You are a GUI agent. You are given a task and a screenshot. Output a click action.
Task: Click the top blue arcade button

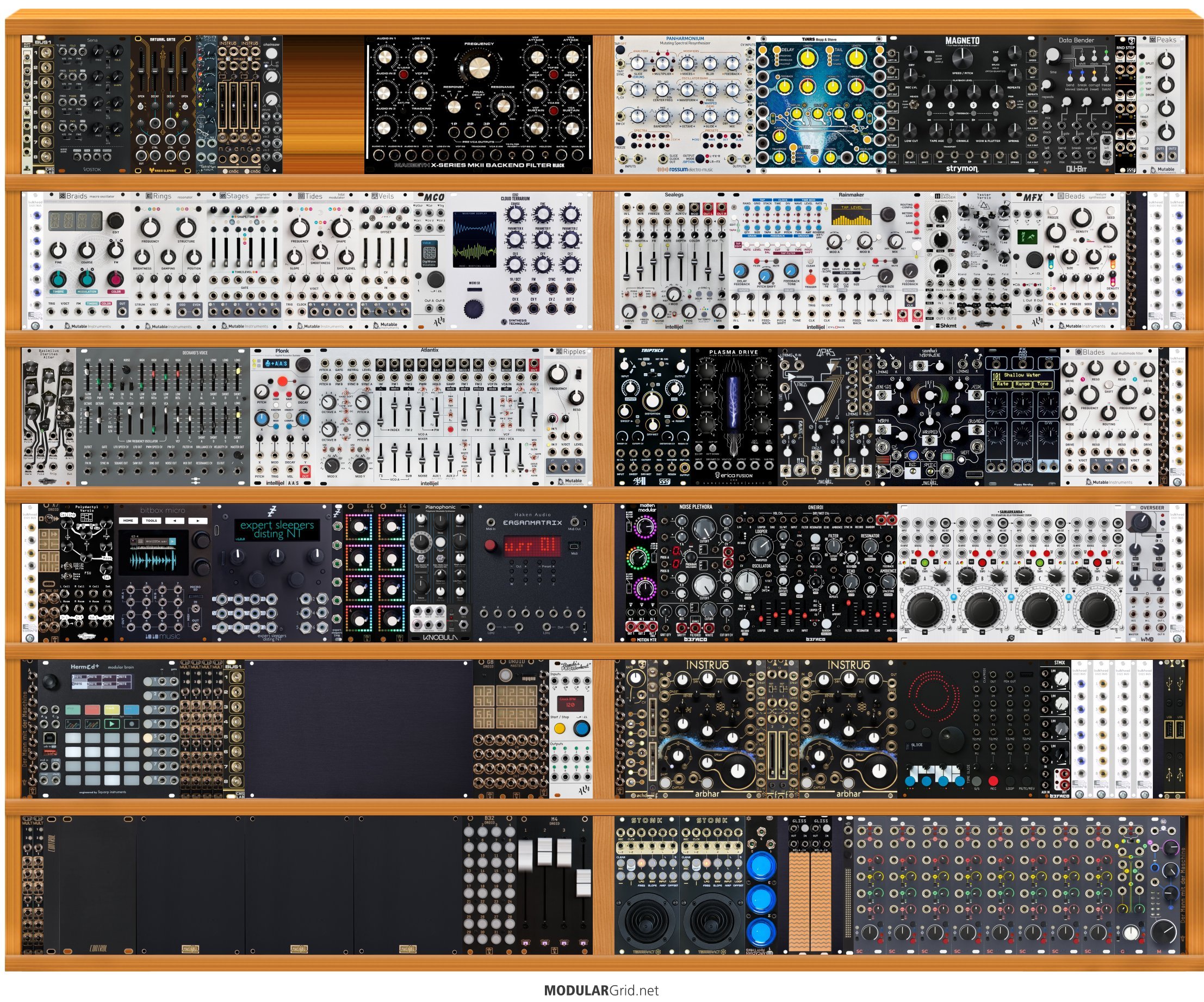[x=761, y=865]
